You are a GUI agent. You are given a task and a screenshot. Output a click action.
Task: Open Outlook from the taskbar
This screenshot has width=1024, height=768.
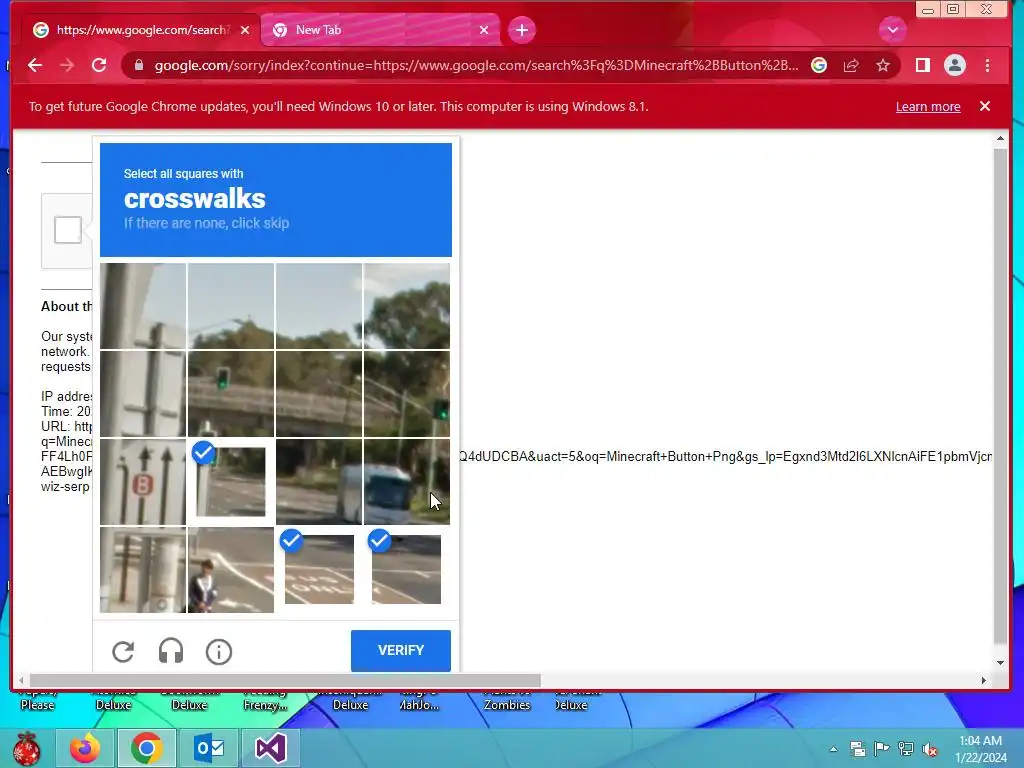[x=209, y=748]
